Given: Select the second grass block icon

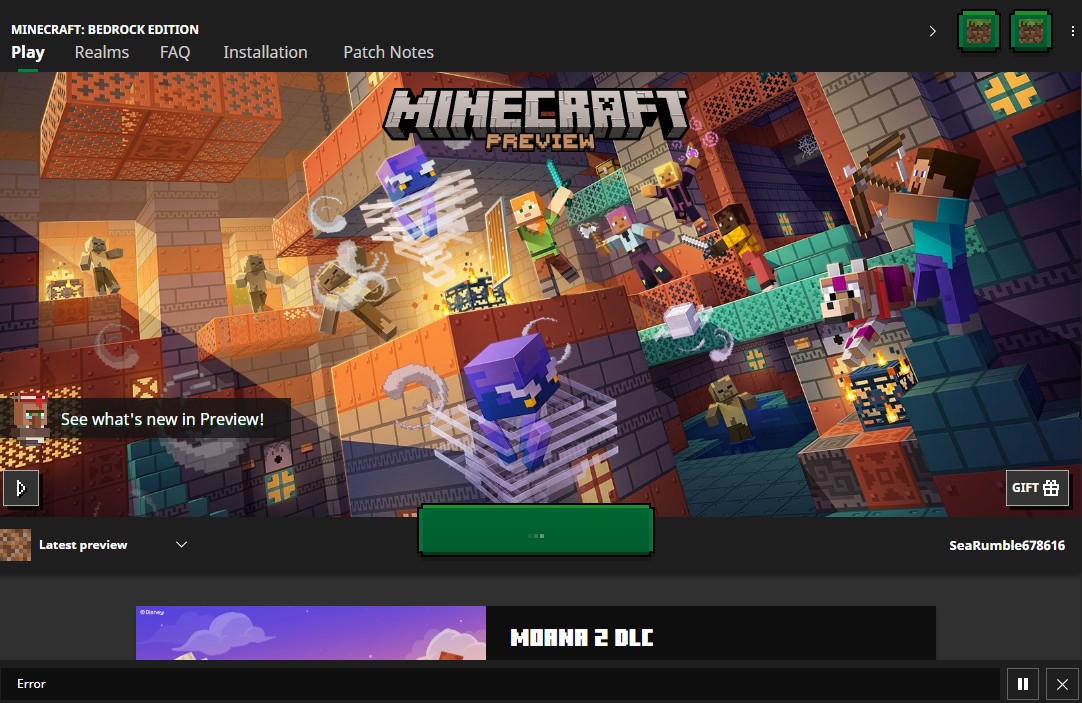Looking at the screenshot, I should [1030, 31].
